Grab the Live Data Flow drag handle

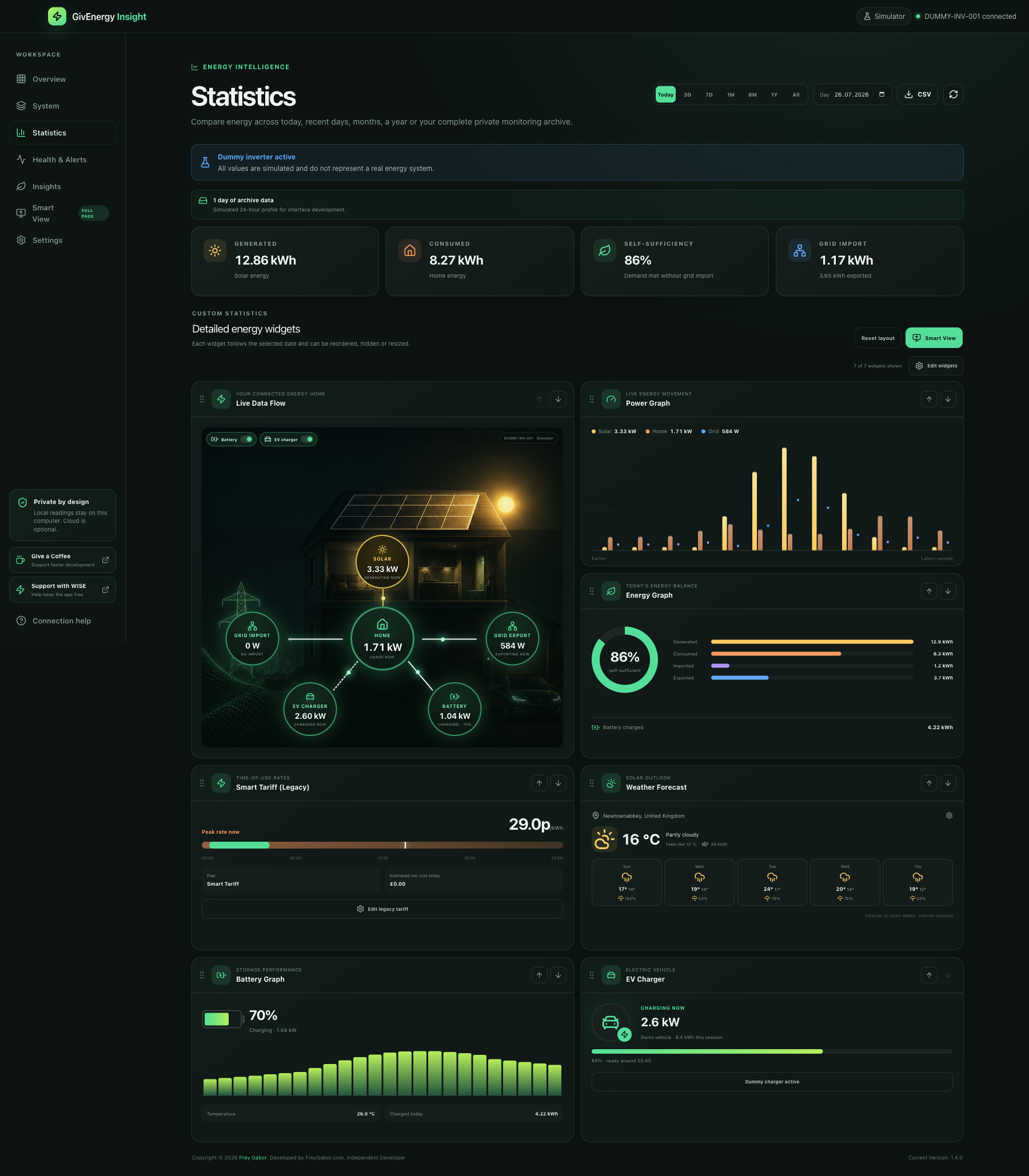click(202, 399)
